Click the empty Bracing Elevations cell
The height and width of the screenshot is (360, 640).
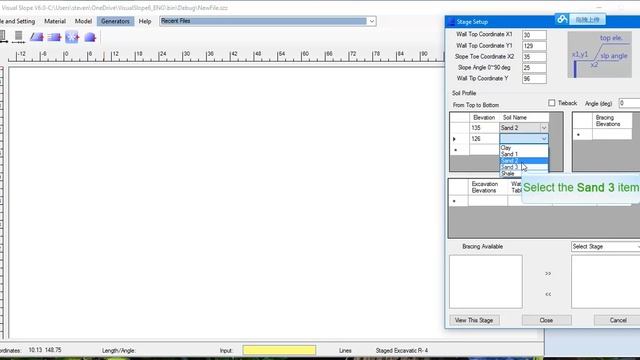click(x=611, y=134)
